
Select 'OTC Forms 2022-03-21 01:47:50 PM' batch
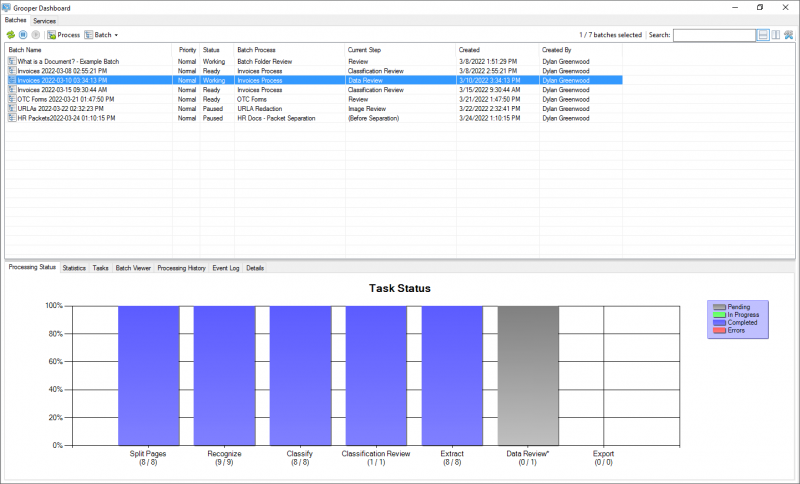(66, 99)
